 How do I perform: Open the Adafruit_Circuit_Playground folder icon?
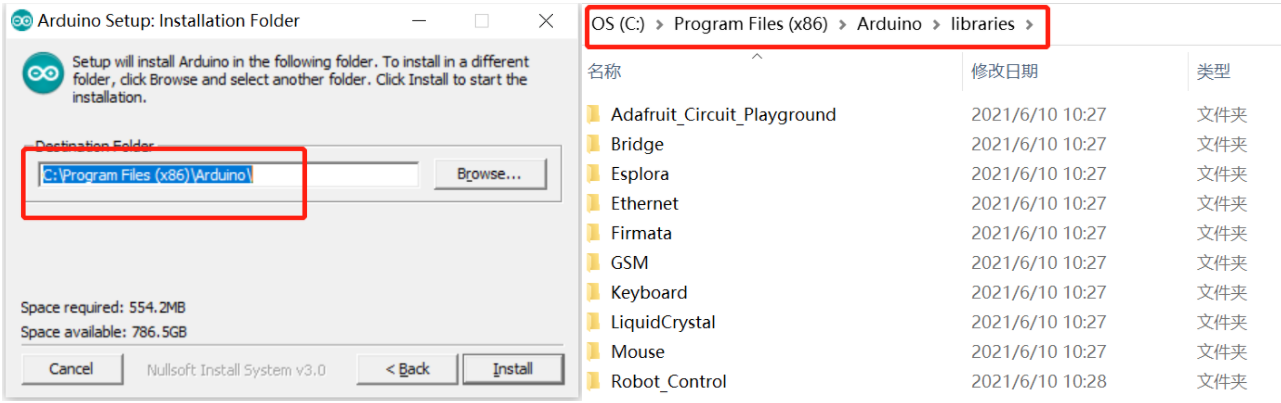(x=593, y=114)
